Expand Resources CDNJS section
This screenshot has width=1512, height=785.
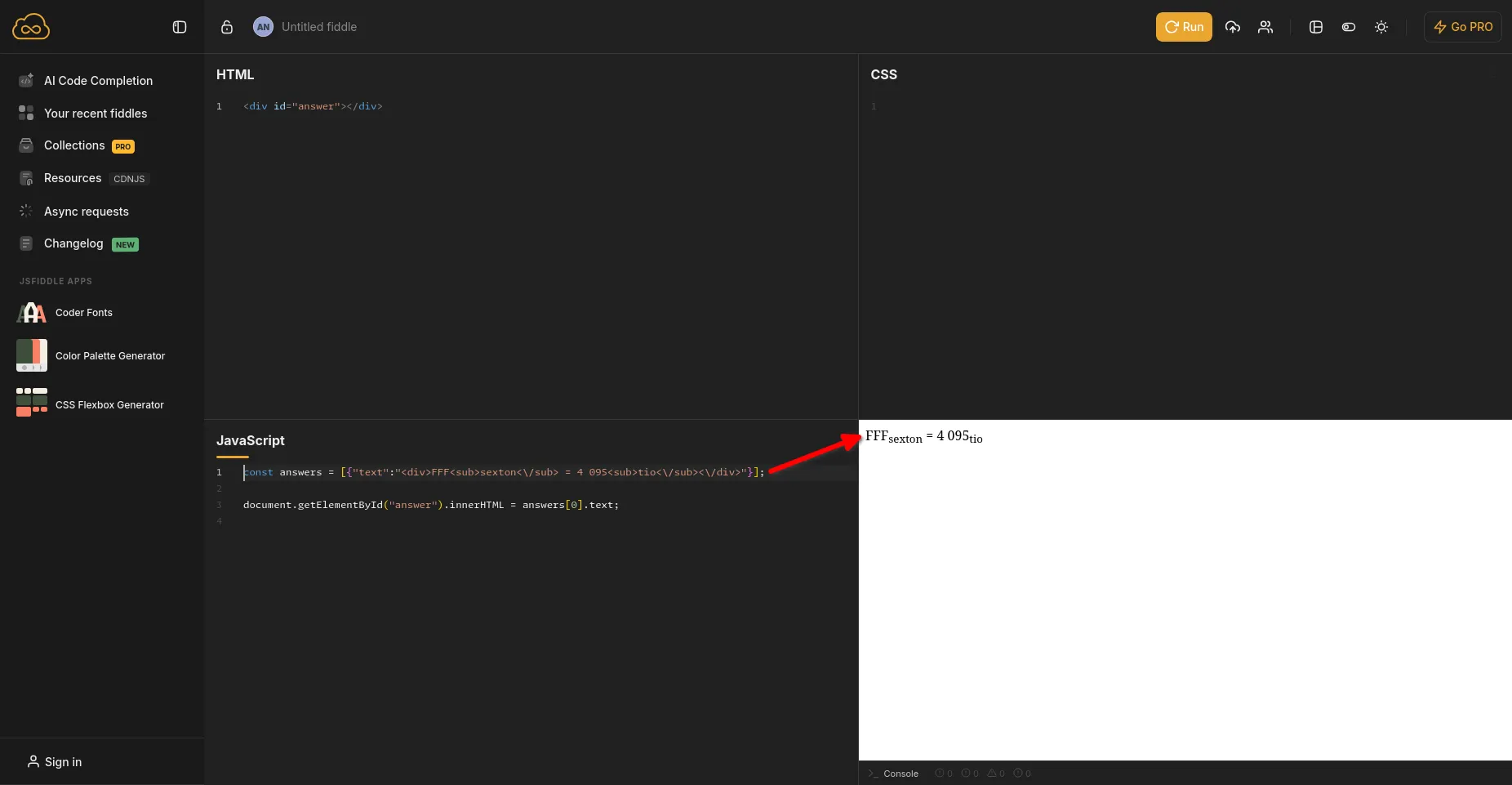(73, 178)
